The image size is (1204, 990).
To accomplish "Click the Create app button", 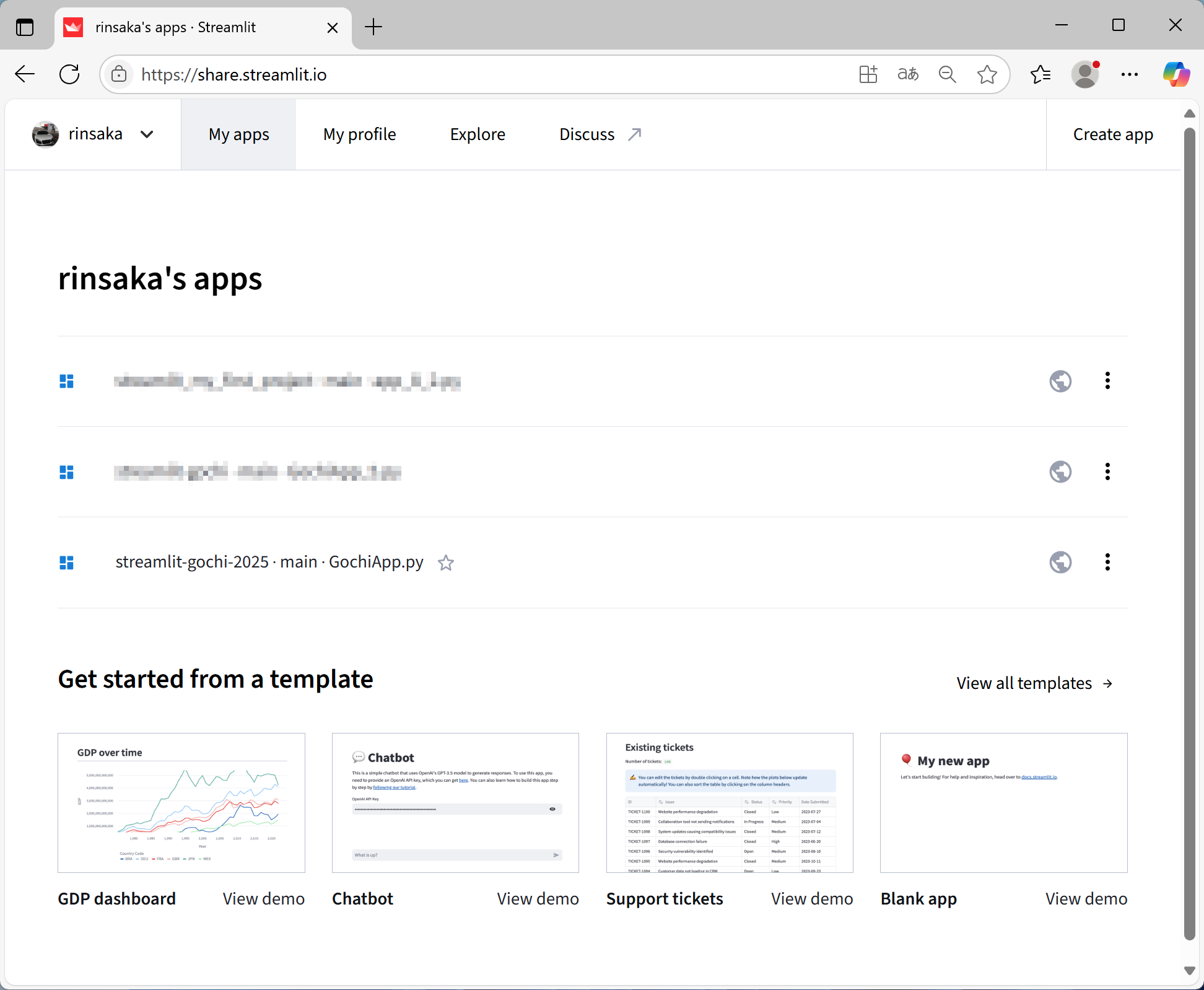I will 1113,134.
